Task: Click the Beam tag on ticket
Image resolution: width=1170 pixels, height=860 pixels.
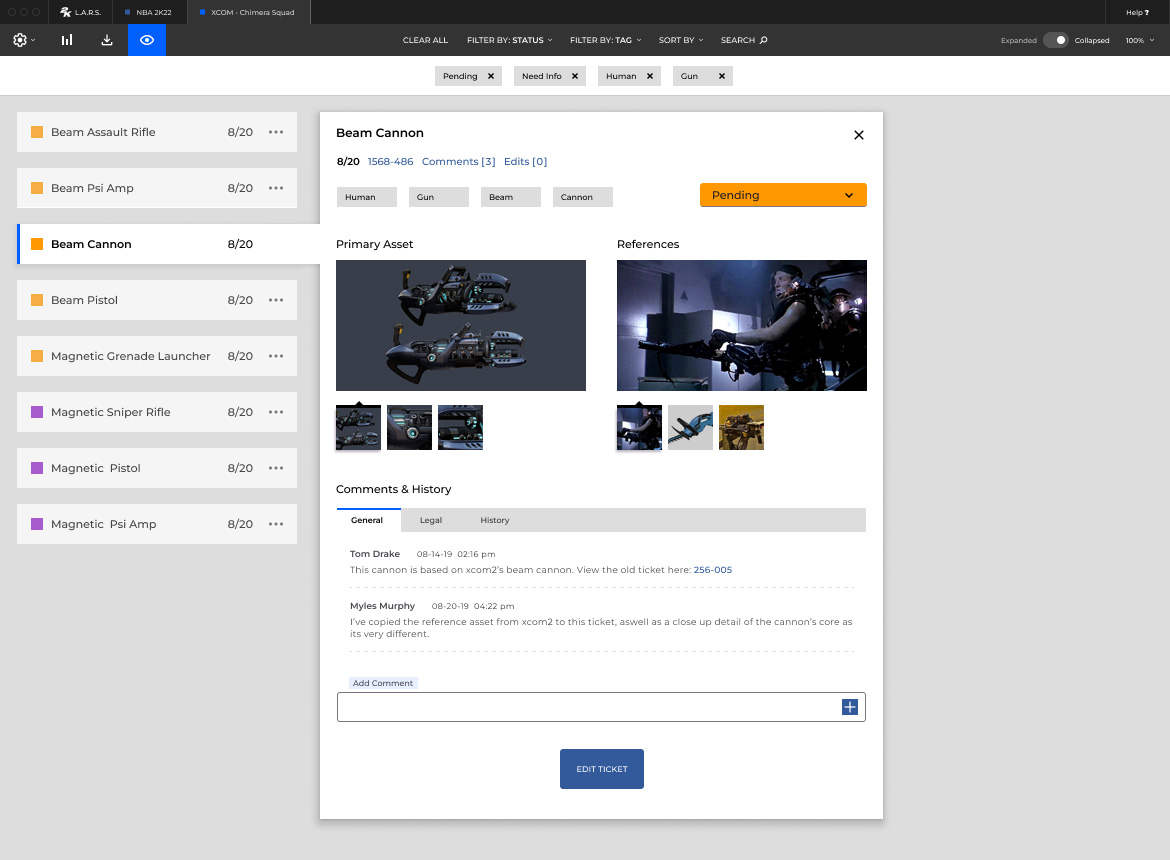Action: tap(510, 197)
